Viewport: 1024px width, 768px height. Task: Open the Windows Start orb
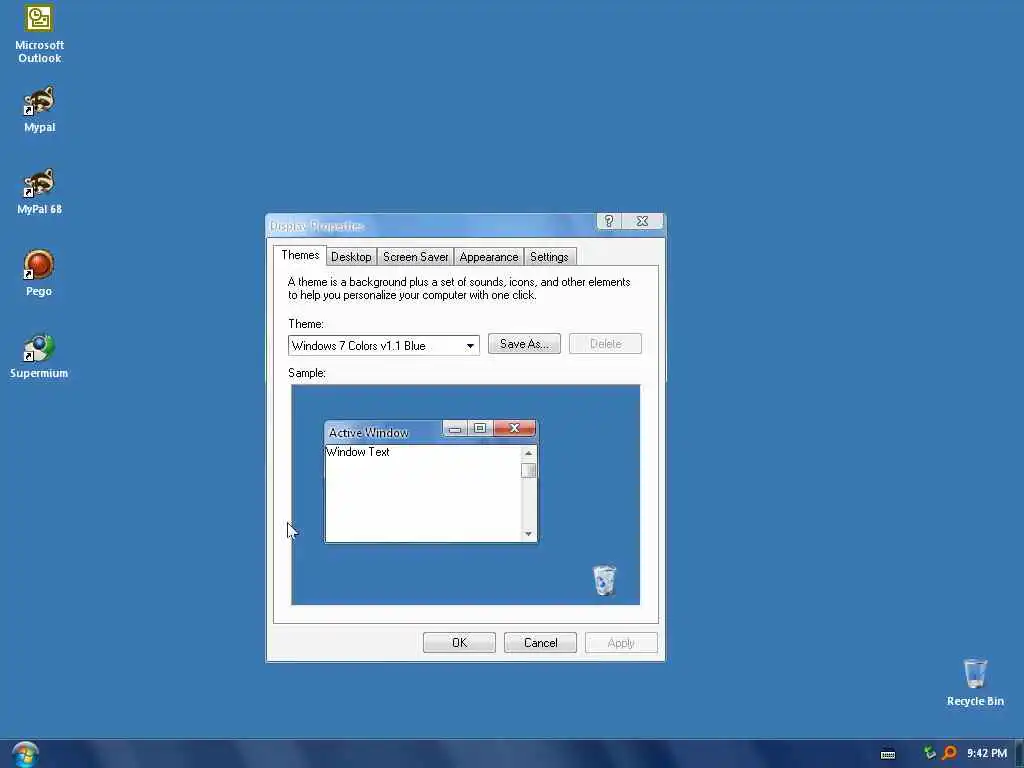[25, 754]
